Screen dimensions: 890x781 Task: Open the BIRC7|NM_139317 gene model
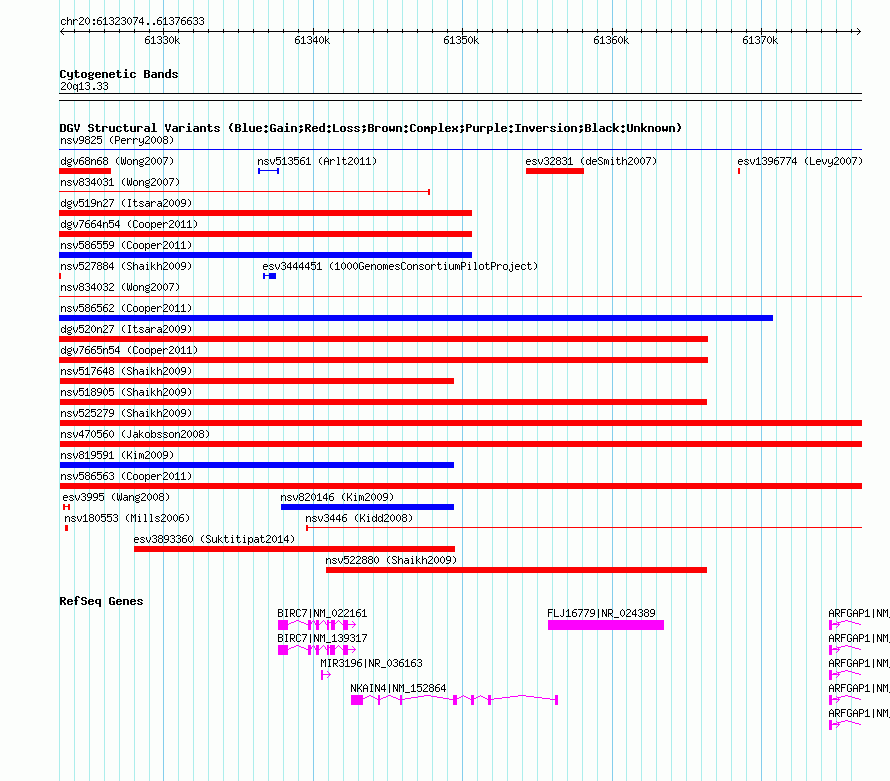[x=317, y=650]
